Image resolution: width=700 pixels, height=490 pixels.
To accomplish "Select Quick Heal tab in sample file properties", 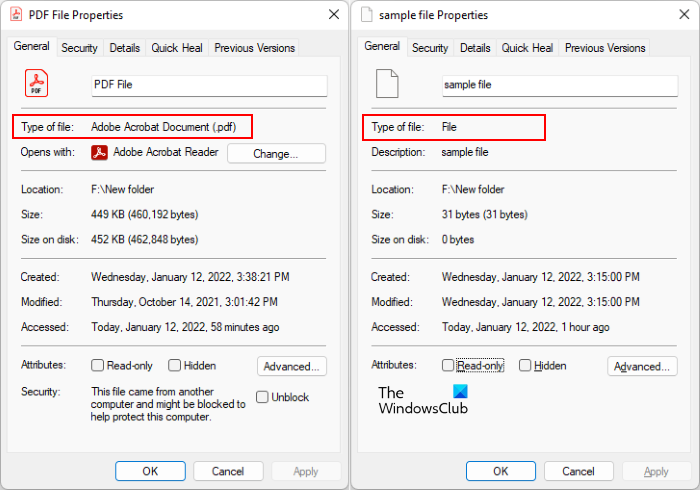I will click(x=527, y=48).
